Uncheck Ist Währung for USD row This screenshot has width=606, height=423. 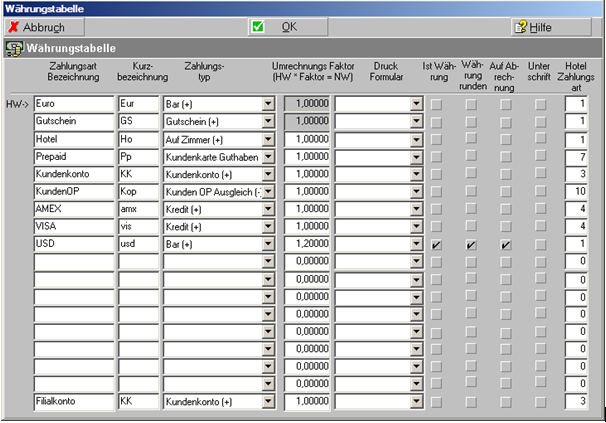[436, 245]
